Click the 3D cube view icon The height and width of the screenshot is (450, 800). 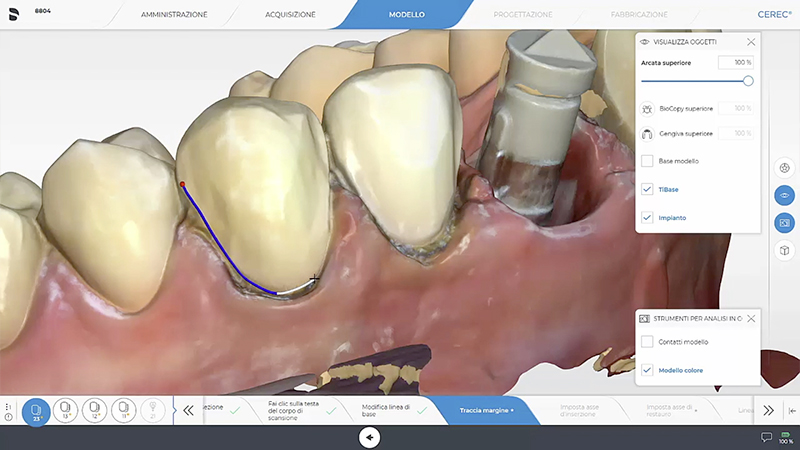click(785, 250)
